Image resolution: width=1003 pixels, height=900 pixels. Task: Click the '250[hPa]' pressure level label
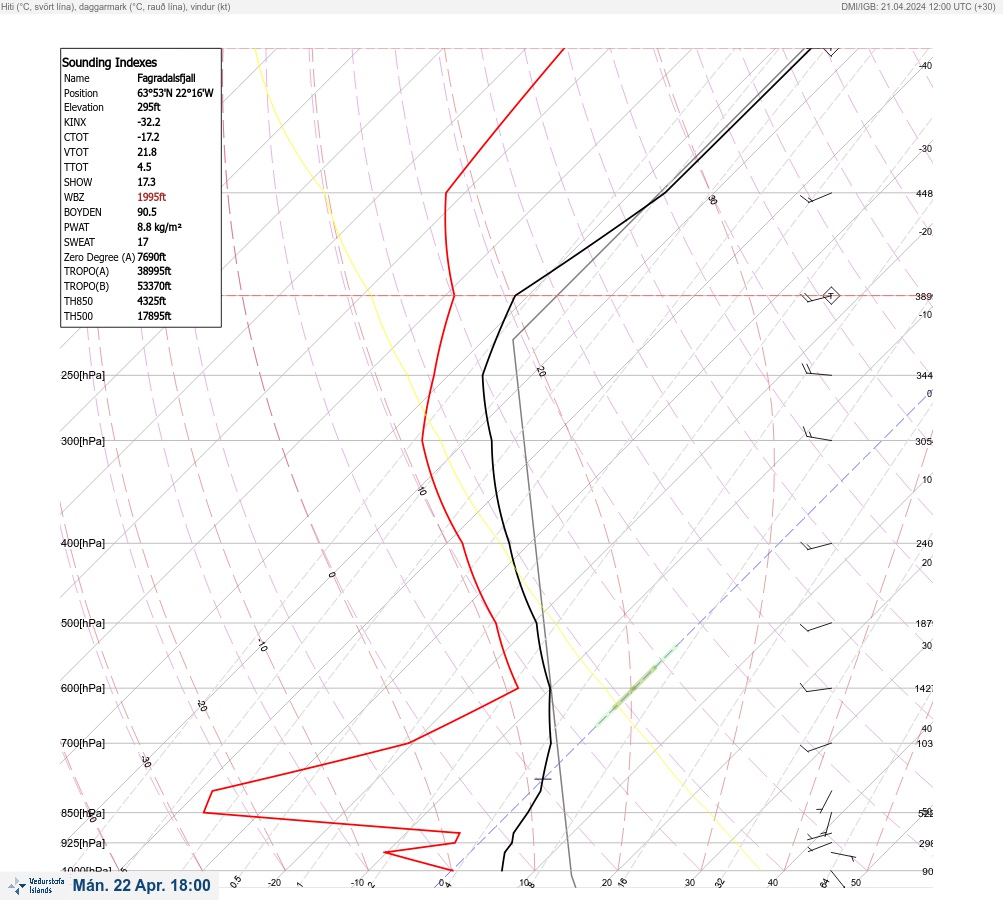point(83,375)
